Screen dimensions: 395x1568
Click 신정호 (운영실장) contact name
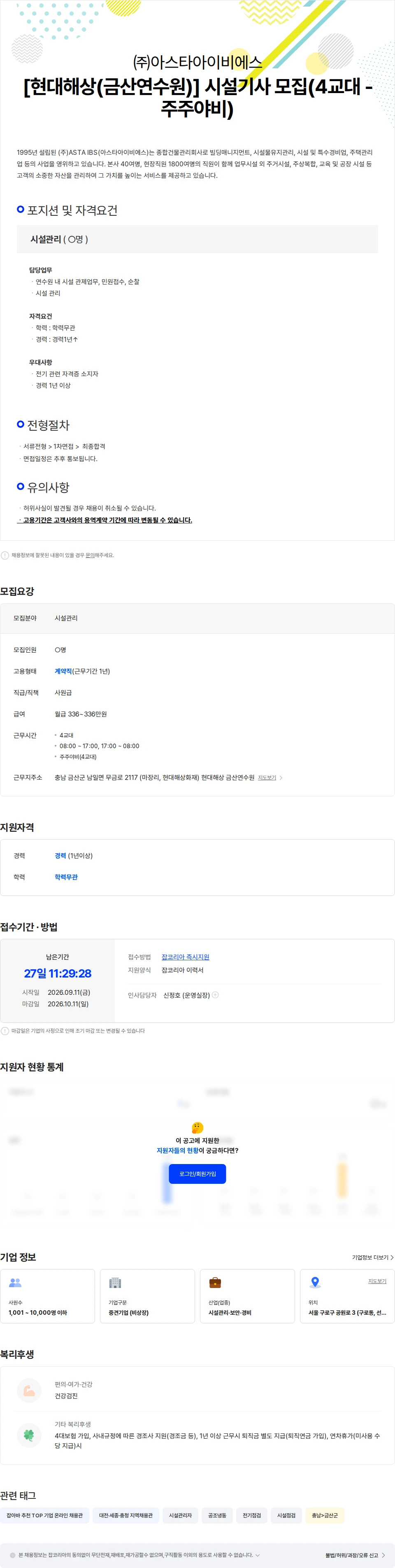[x=186, y=994]
